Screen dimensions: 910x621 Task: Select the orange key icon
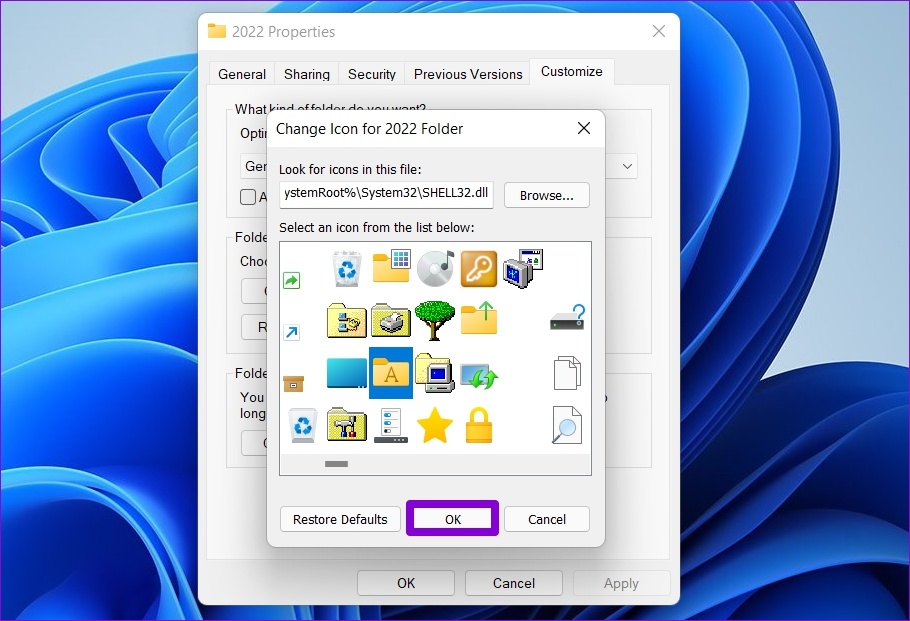click(479, 268)
